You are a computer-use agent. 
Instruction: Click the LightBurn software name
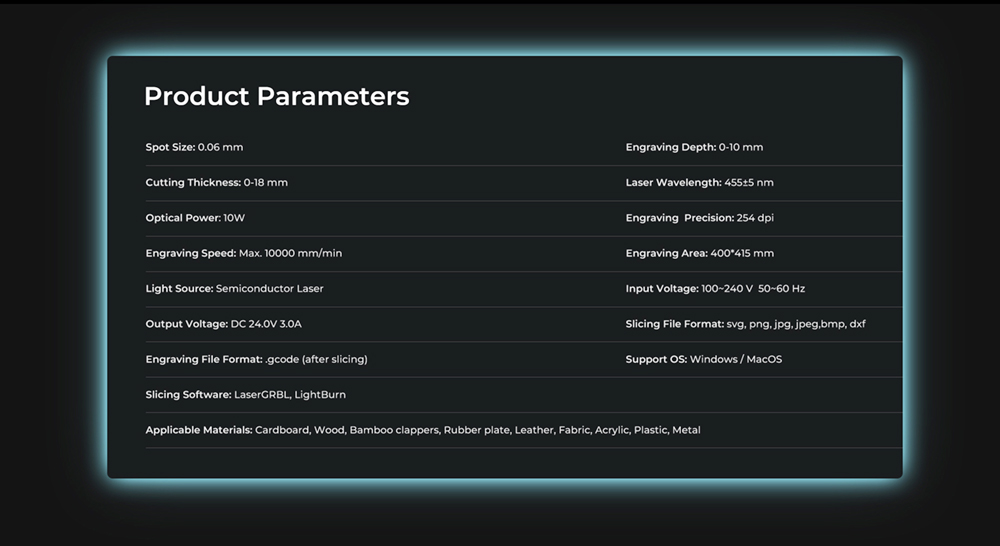pos(320,395)
